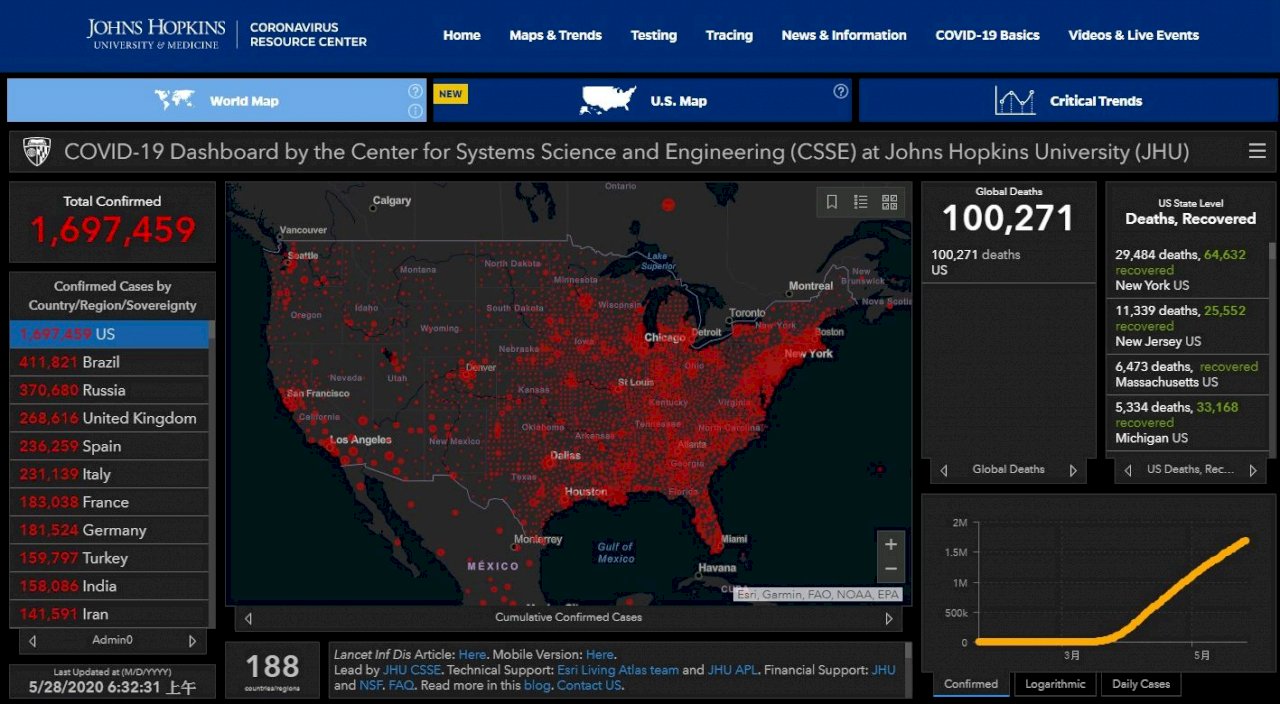Select France in confirmed cases list
Viewport: 1280px width, 704px height.
pos(109,502)
